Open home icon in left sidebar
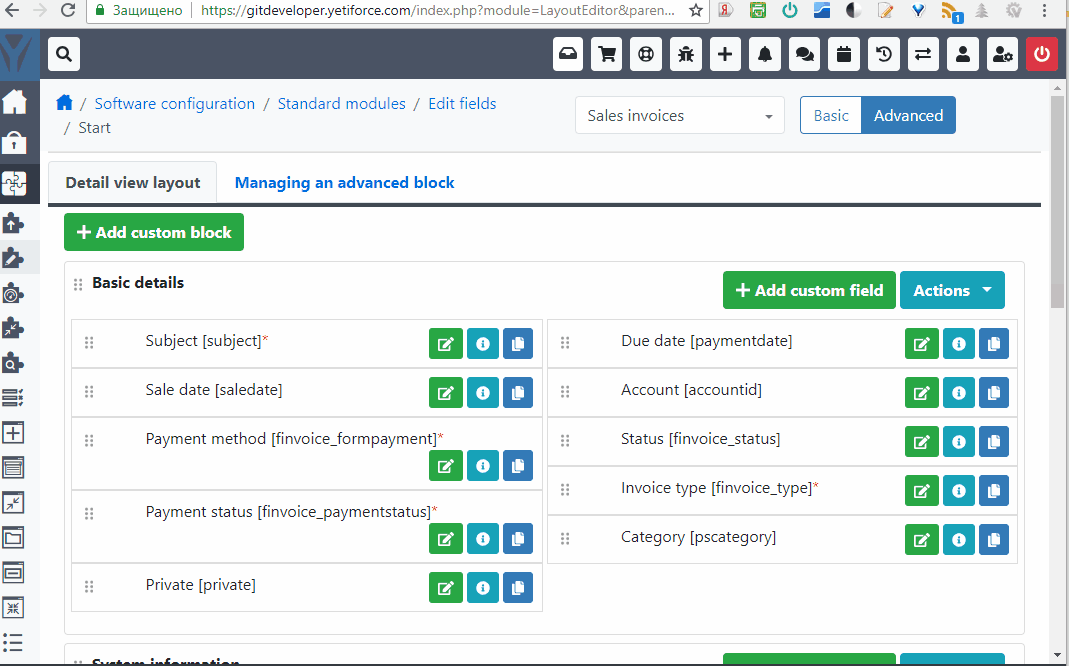1069x666 pixels. click(14, 102)
